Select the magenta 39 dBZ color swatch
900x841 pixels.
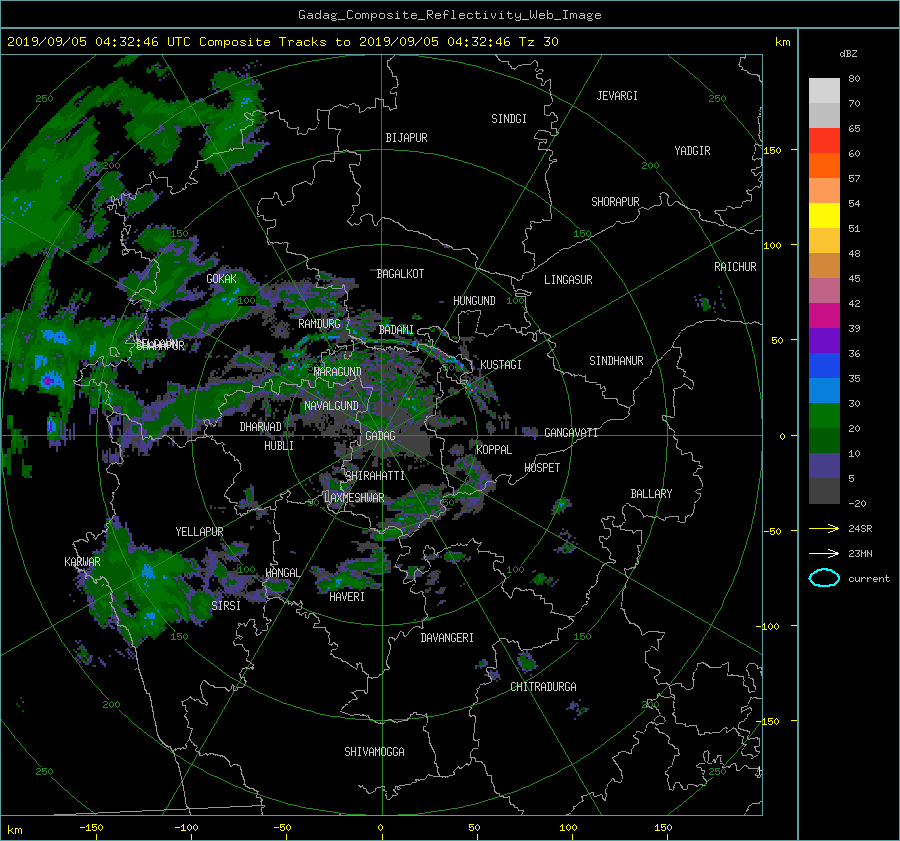click(x=824, y=315)
